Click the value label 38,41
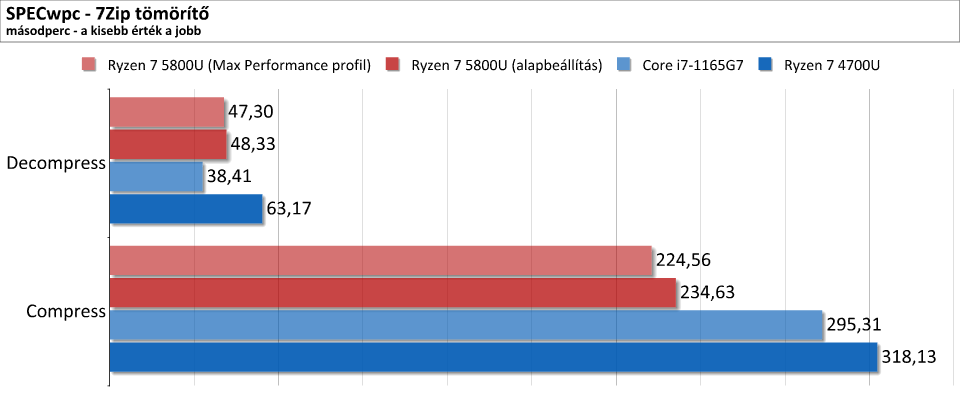The image size is (960, 400). click(x=229, y=176)
